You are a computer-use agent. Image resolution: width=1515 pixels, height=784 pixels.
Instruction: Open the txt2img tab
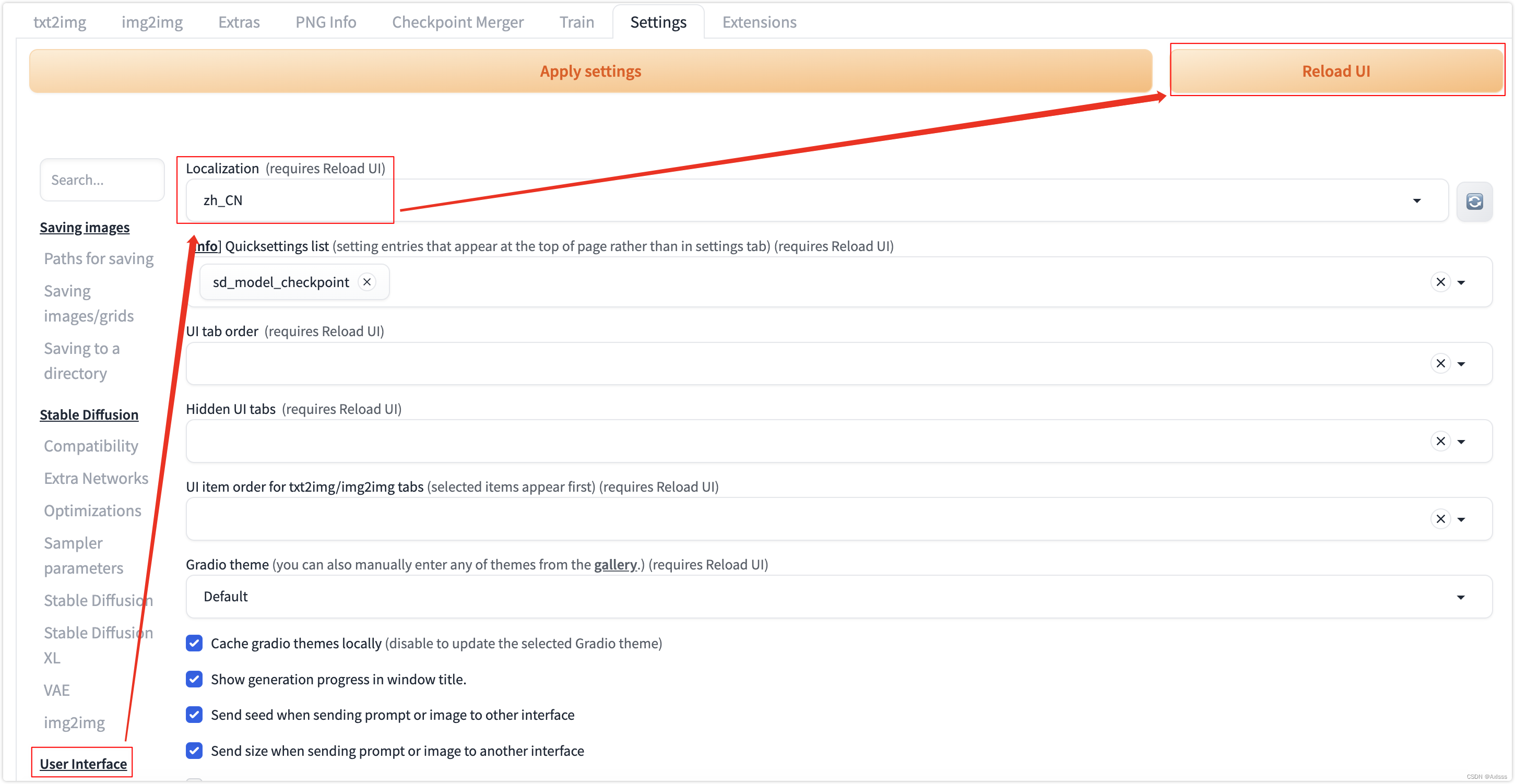60,22
